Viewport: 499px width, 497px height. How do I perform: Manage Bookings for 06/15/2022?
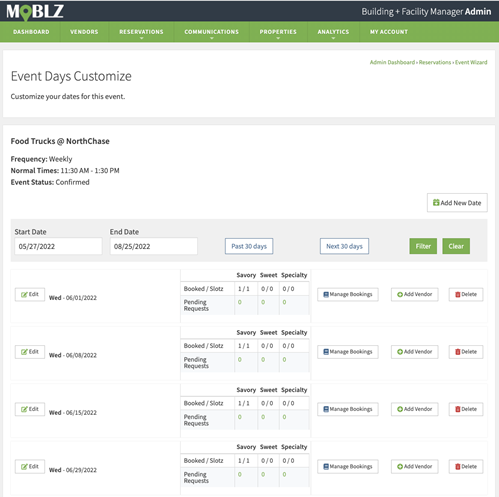348,409
